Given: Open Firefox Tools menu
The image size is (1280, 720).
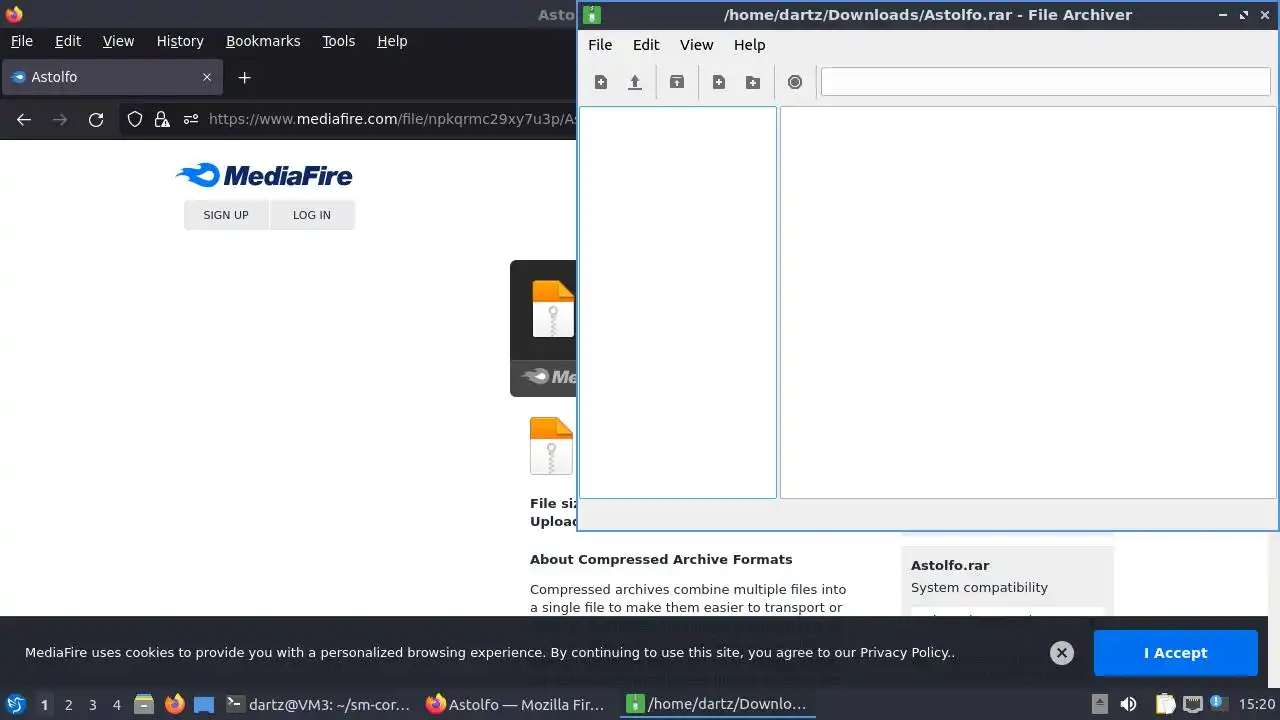Looking at the screenshot, I should (x=338, y=41).
